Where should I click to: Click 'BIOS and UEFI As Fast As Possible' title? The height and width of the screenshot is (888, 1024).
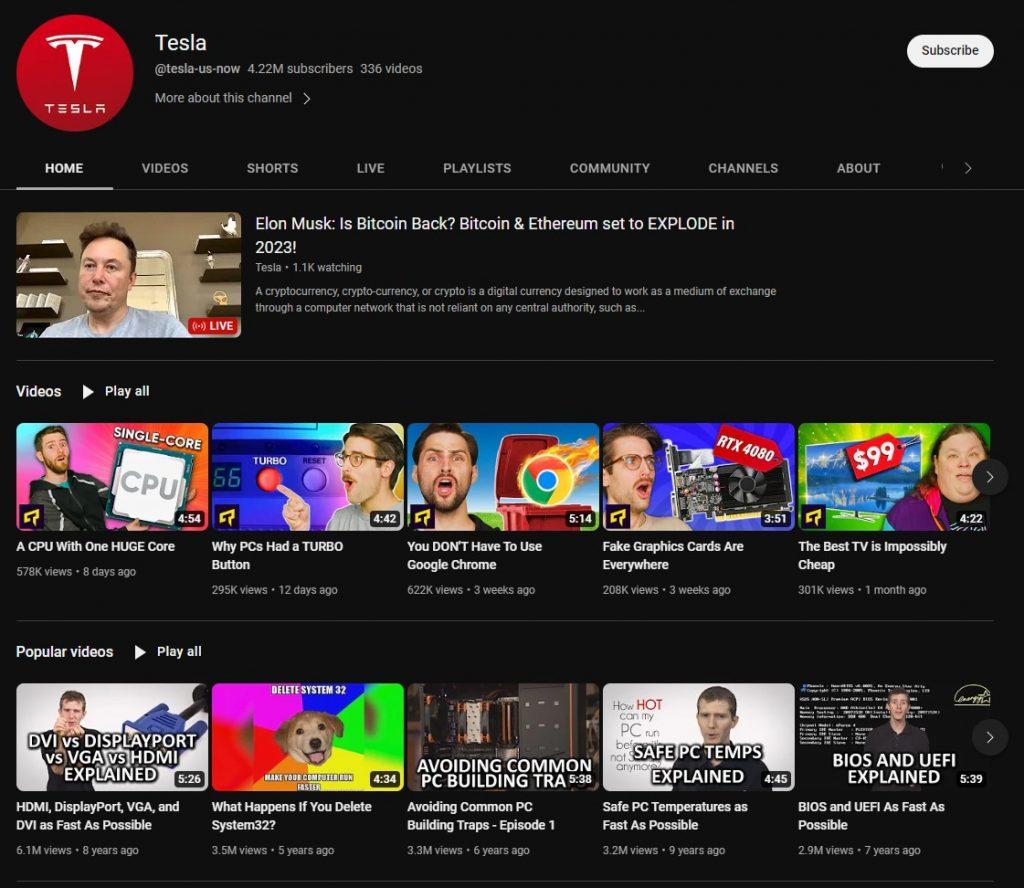(x=871, y=816)
